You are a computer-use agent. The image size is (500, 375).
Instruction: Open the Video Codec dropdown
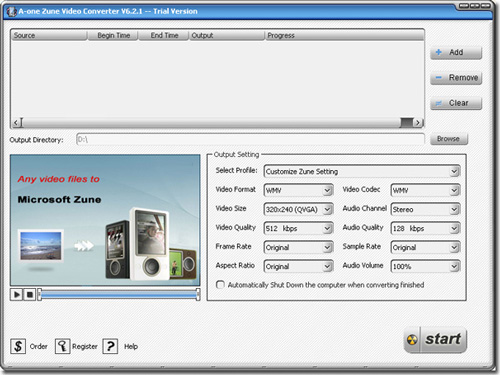[x=425, y=190]
